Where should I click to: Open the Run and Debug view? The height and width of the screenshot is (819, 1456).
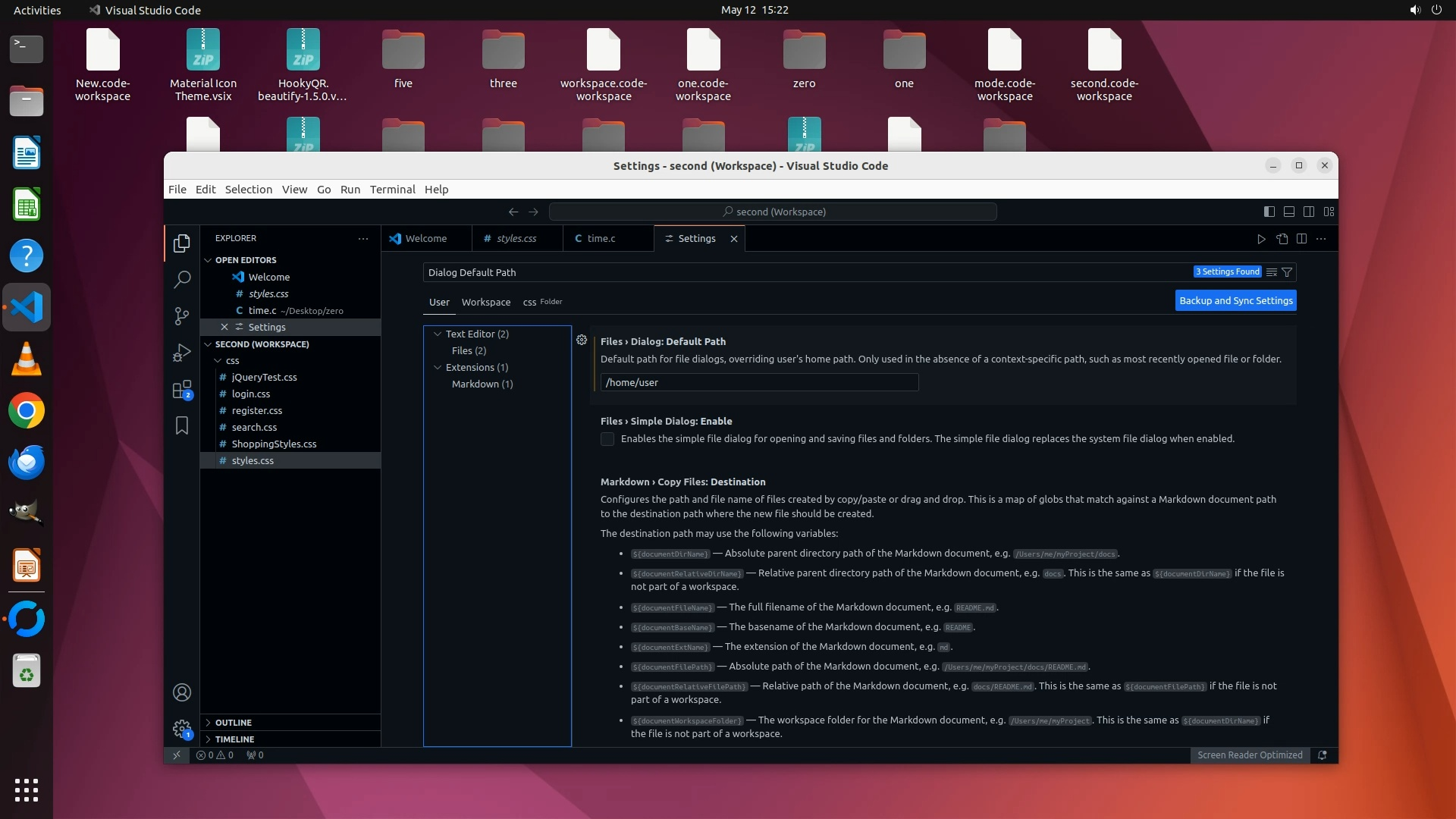[x=182, y=353]
